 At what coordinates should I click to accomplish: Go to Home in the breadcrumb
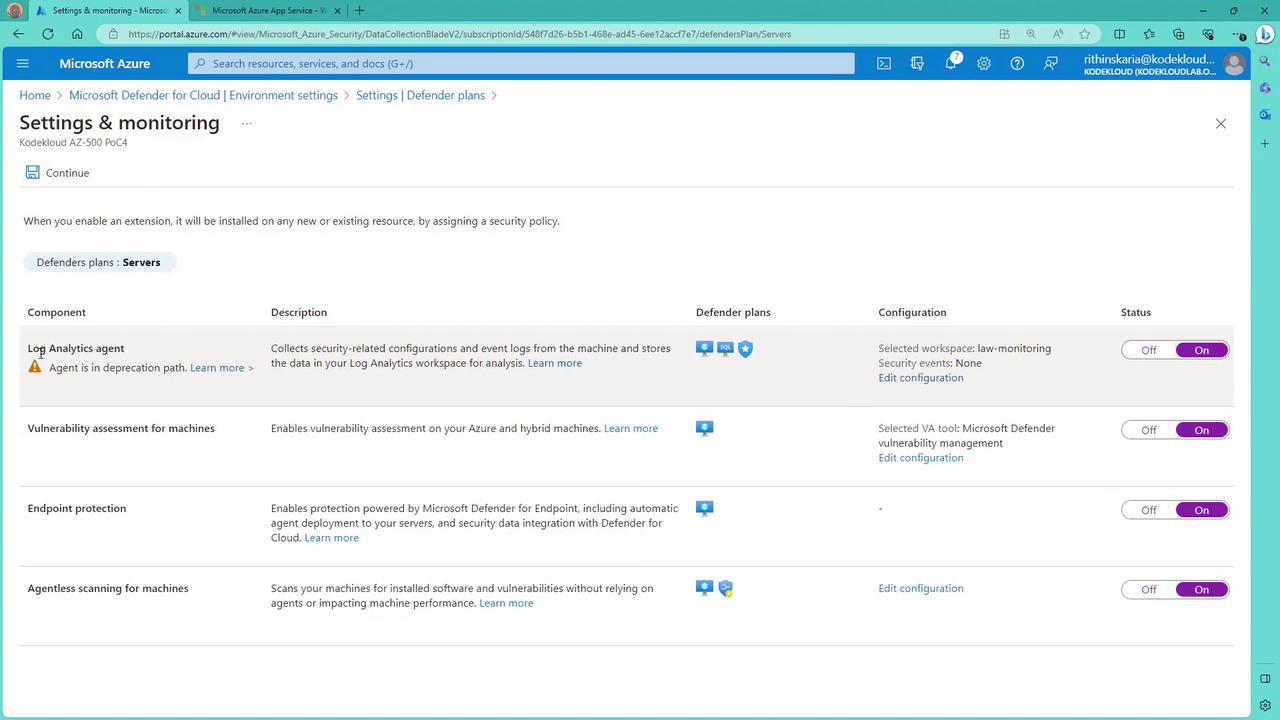pyautogui.click(x=35, y=95)
